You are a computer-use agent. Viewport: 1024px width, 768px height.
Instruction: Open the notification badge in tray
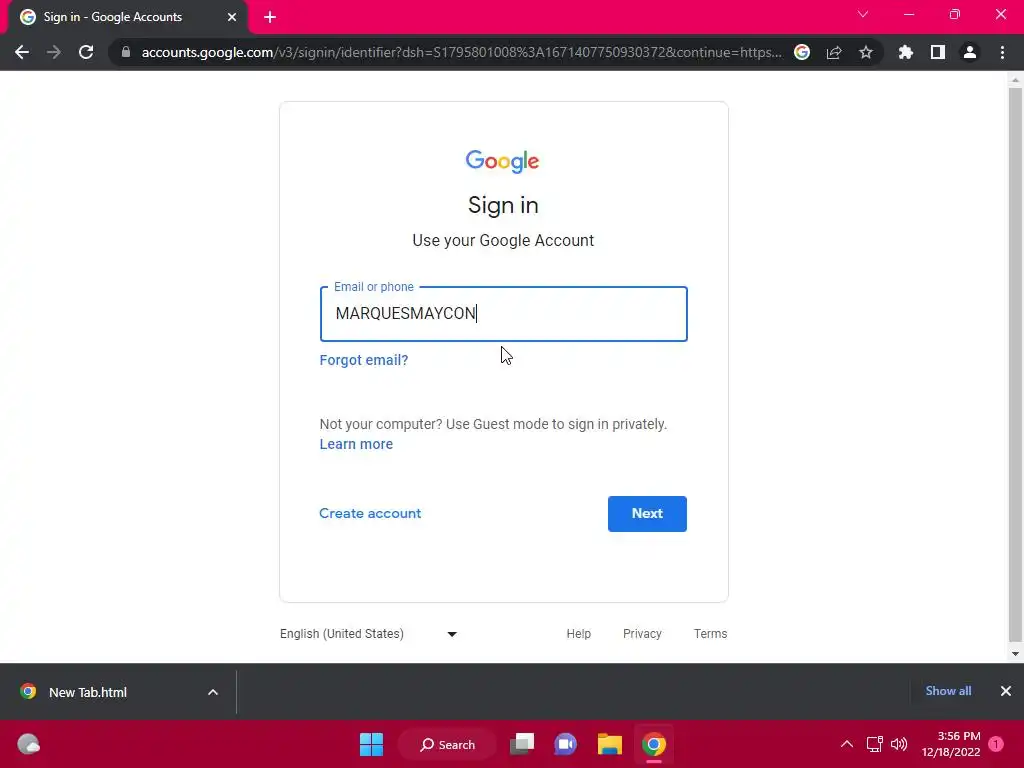pyautogui.click(x=996, y=744)
